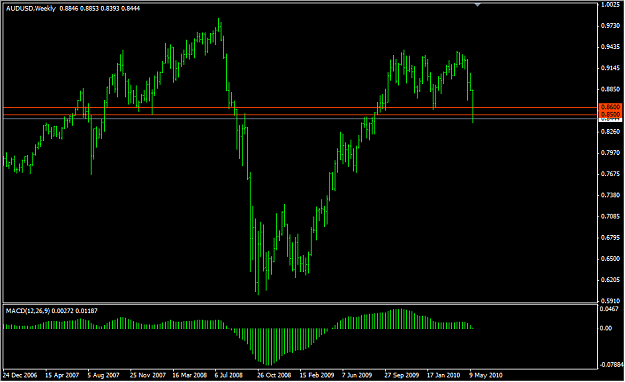Click the 15 Feb 2009 date label
The width and height of the screenshot is (625, 382).
(x=317, y=375)
